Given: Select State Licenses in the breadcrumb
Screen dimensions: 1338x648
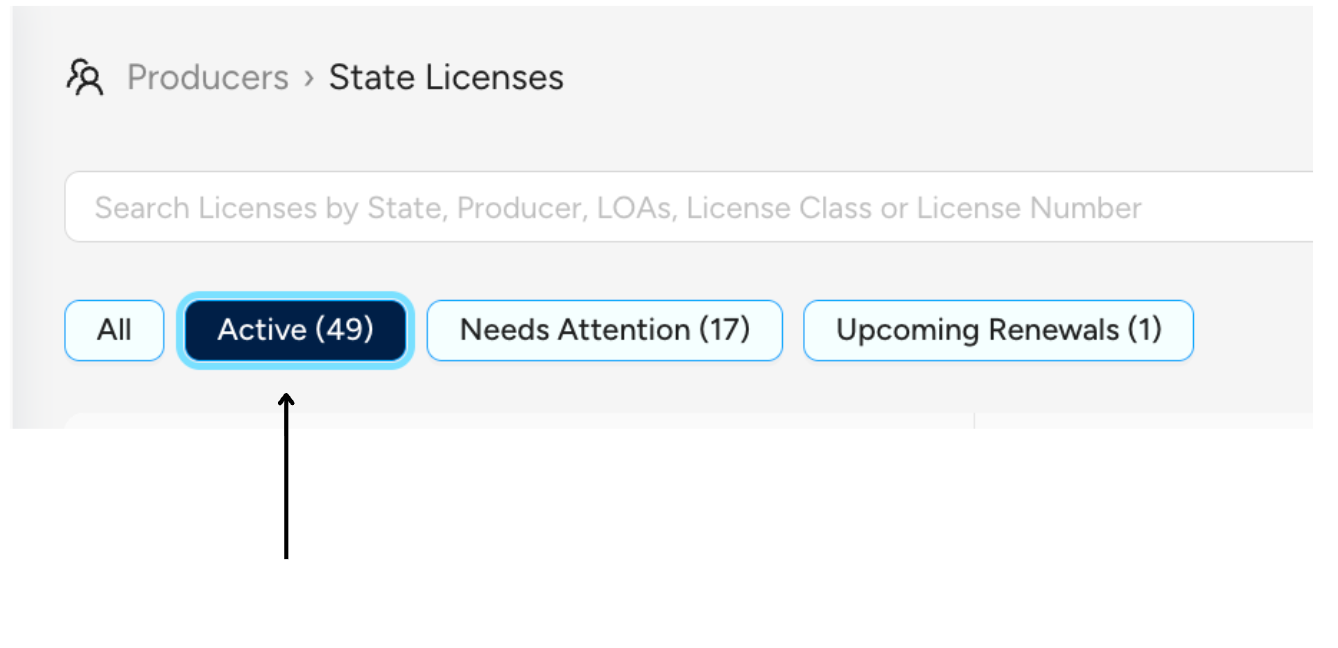Looking at the screenshot, I should [x=446, y=77].
